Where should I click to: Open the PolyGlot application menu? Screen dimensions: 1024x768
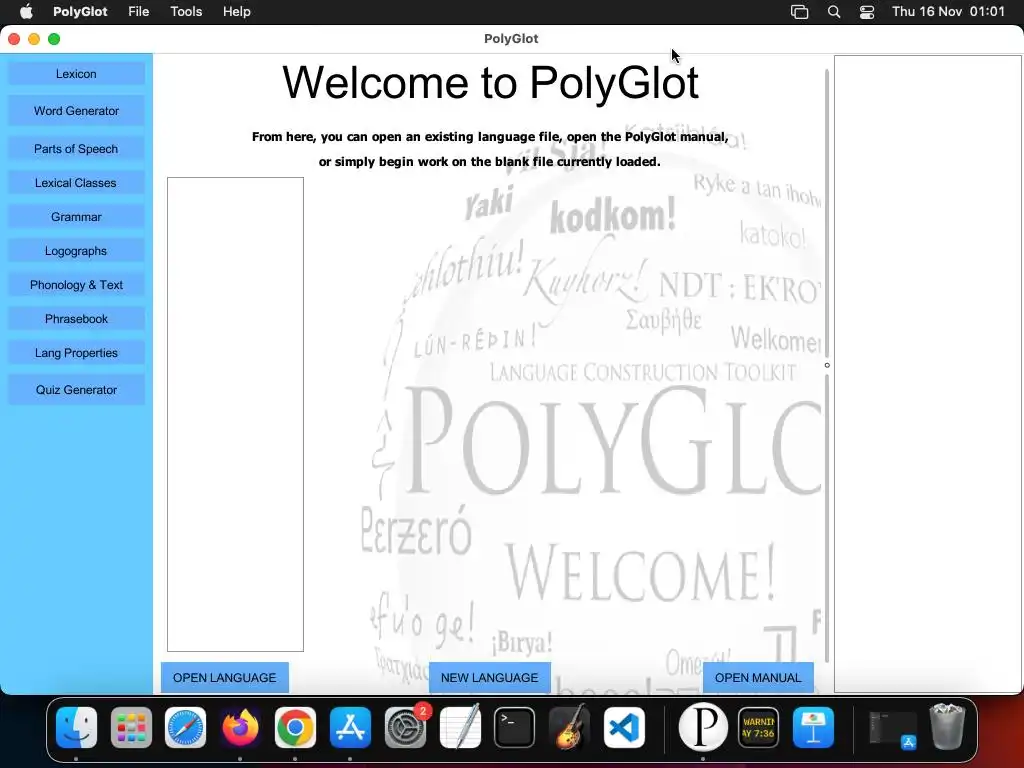(80, 12)
